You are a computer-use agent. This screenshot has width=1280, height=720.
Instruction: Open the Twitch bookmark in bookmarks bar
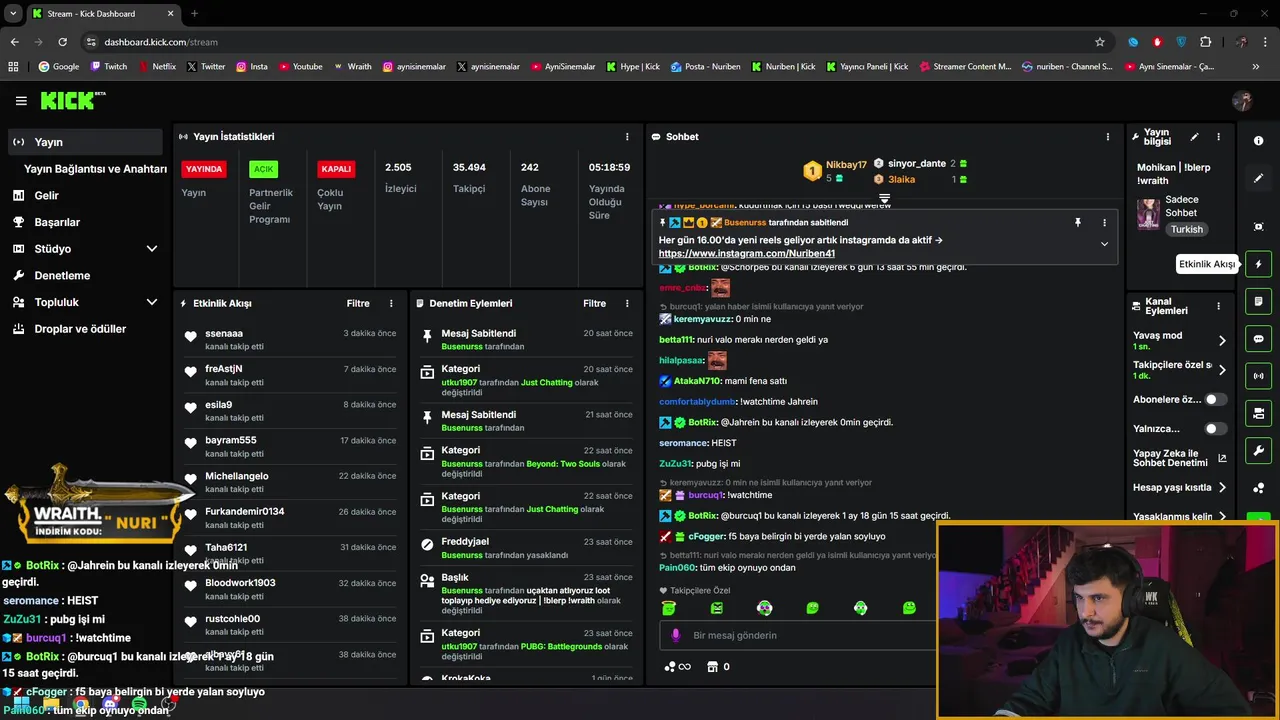point(109,67)
